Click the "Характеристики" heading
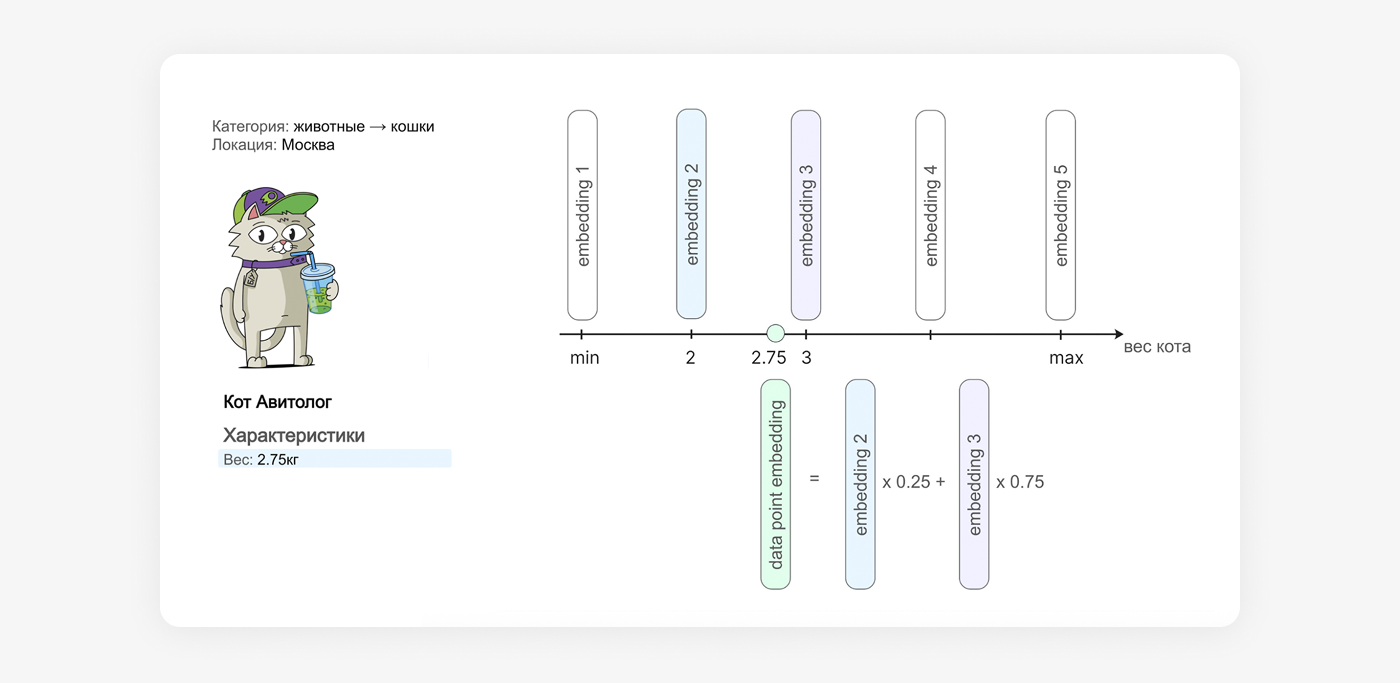Viewport: 1400px width, 683px height. click(294, 436)
